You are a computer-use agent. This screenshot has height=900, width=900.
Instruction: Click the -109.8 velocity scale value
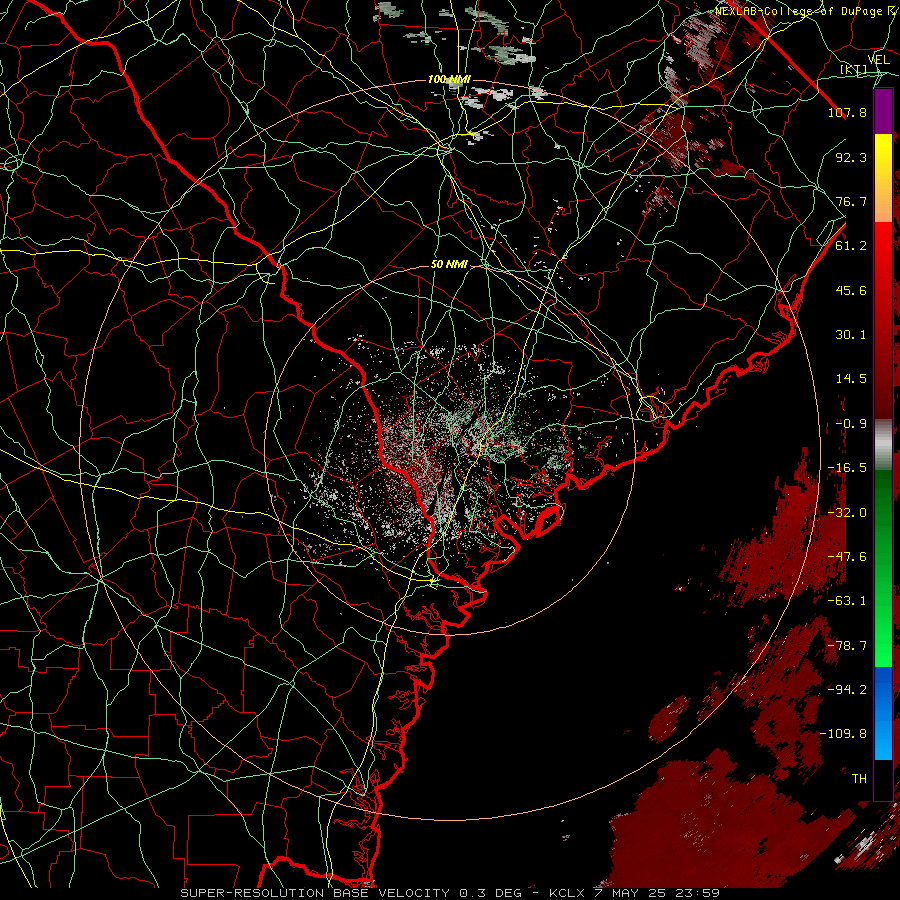pyautogui.click(x=843, y=734)
